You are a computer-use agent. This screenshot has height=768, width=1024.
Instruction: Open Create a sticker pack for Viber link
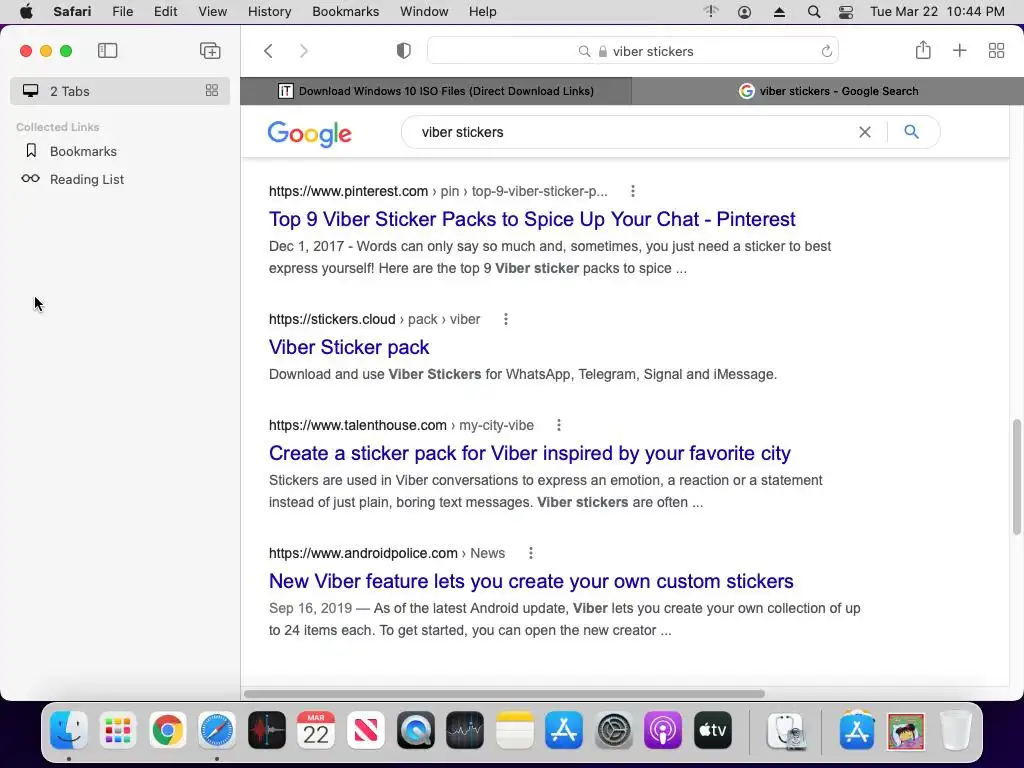530,453
